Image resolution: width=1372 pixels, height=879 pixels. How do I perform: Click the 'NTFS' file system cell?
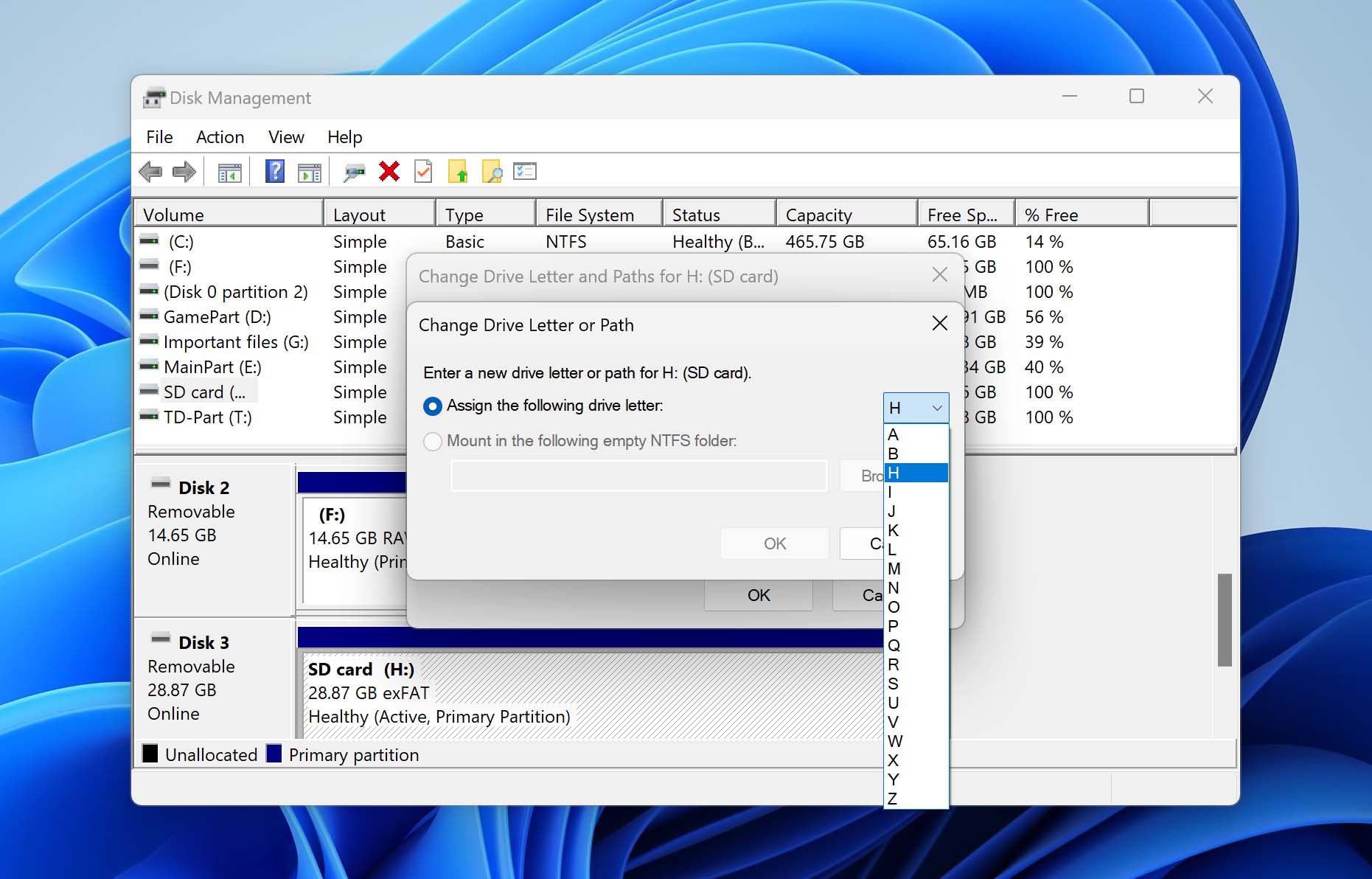(566, 242)
